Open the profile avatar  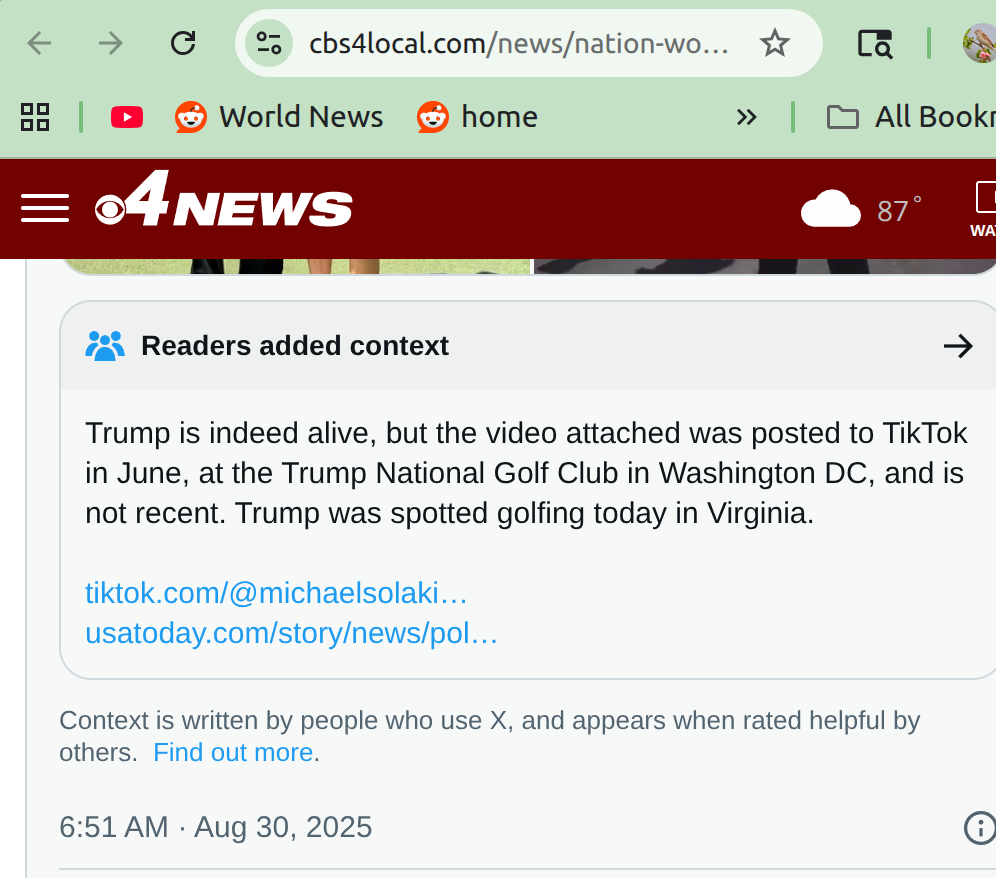(980, 43)
